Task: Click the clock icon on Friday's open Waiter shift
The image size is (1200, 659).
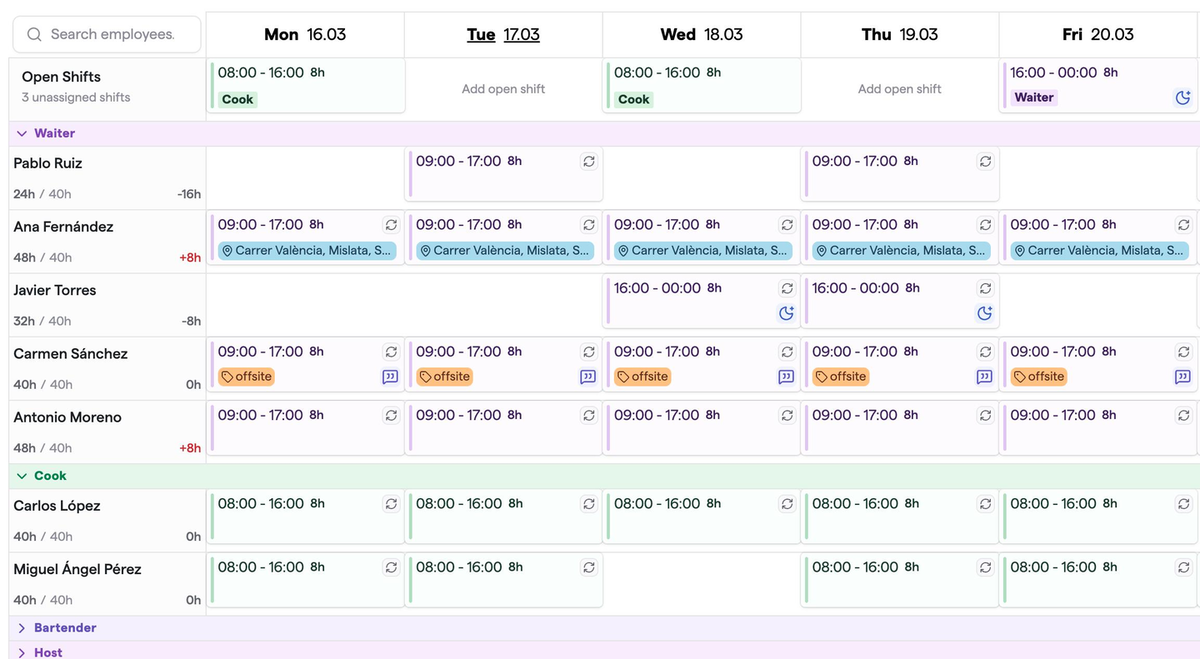Action: [x=1183, y=97]
